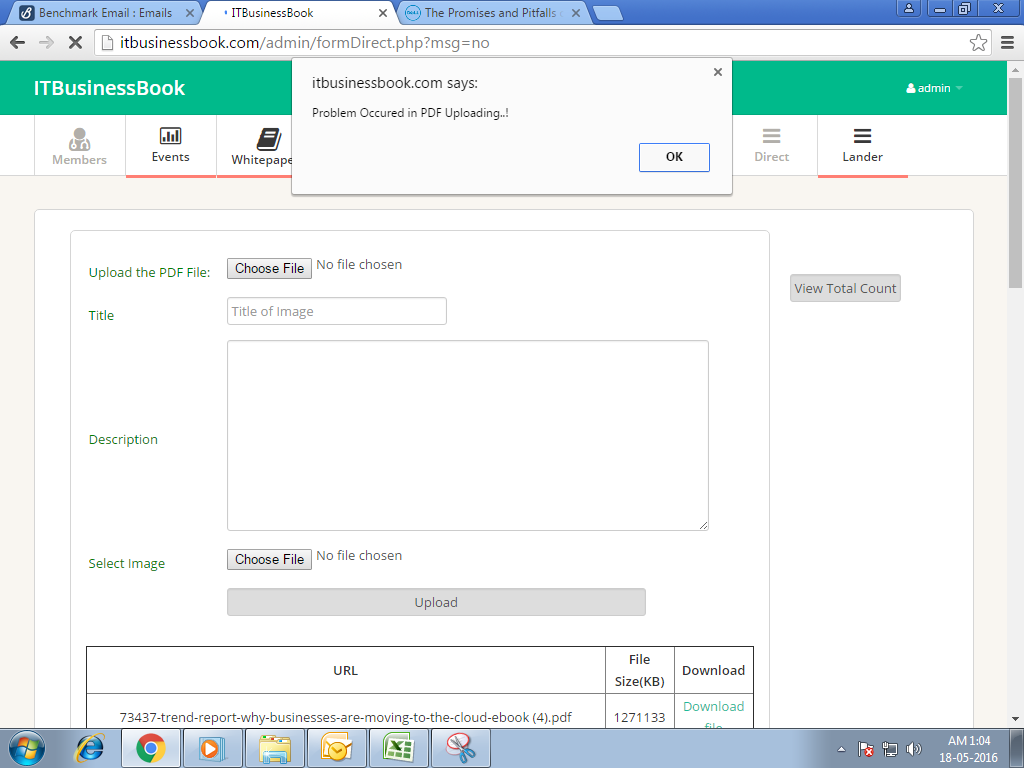Image resolution: width=1024 pixels, height=768 pixels.
Task: Click the Download file link in table
Action: [x=713, y=707]
